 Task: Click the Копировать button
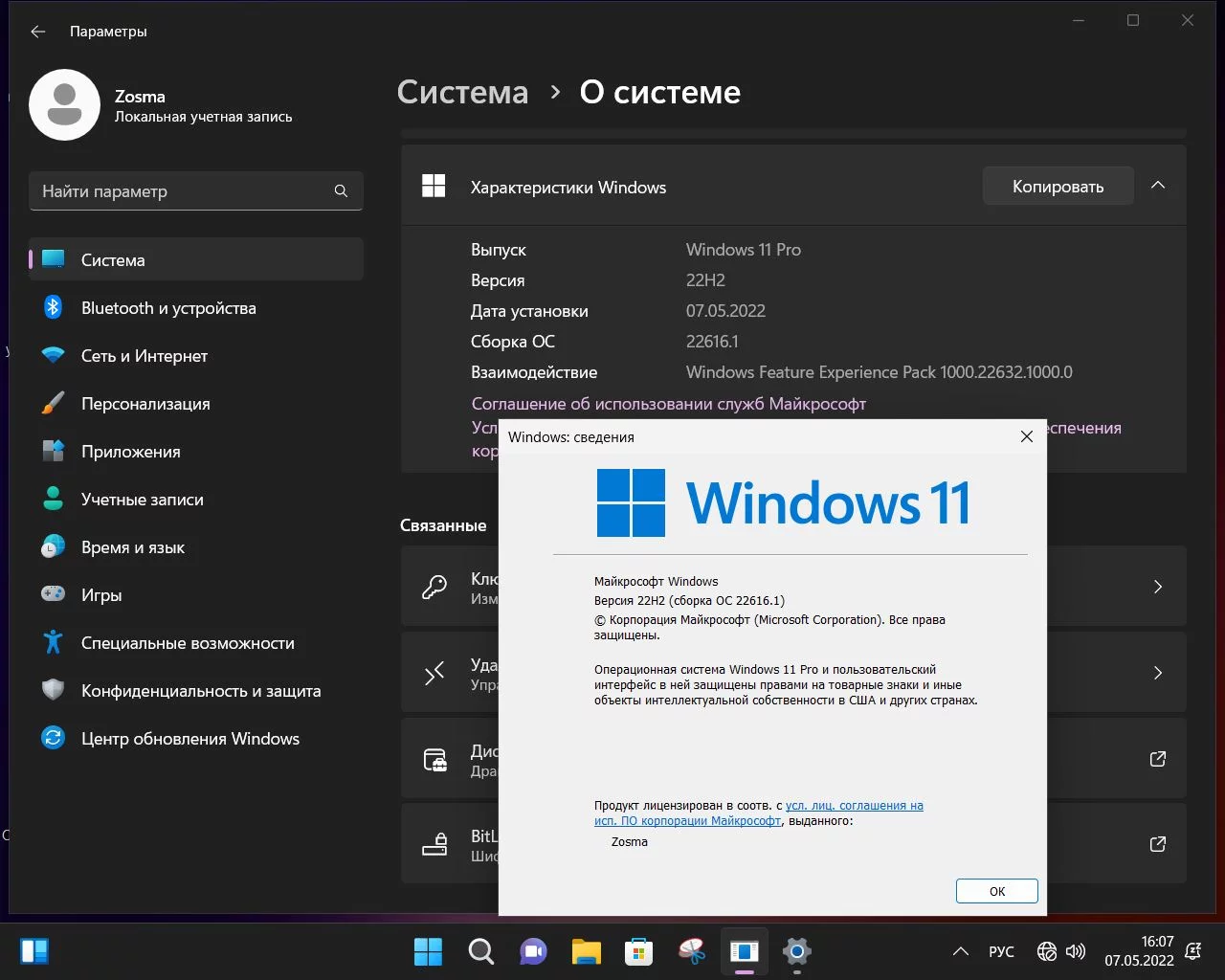tap(1058, 187)
